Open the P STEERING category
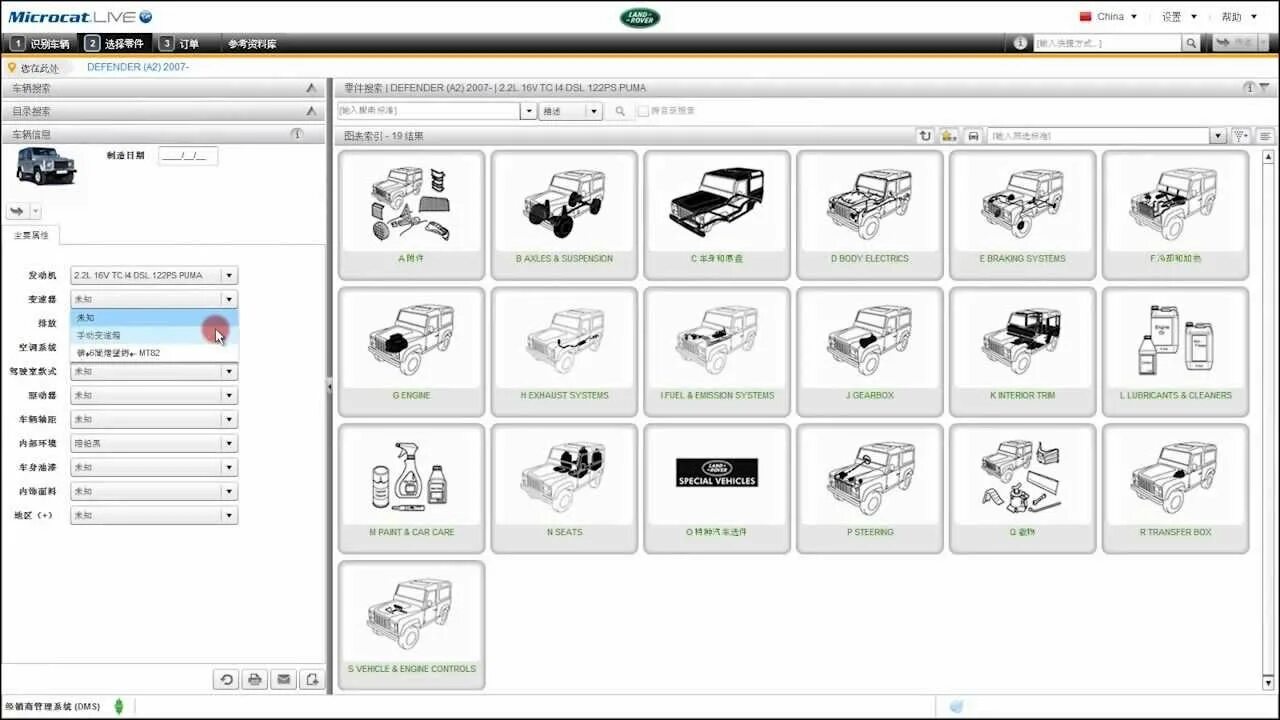 coord(869,489)
